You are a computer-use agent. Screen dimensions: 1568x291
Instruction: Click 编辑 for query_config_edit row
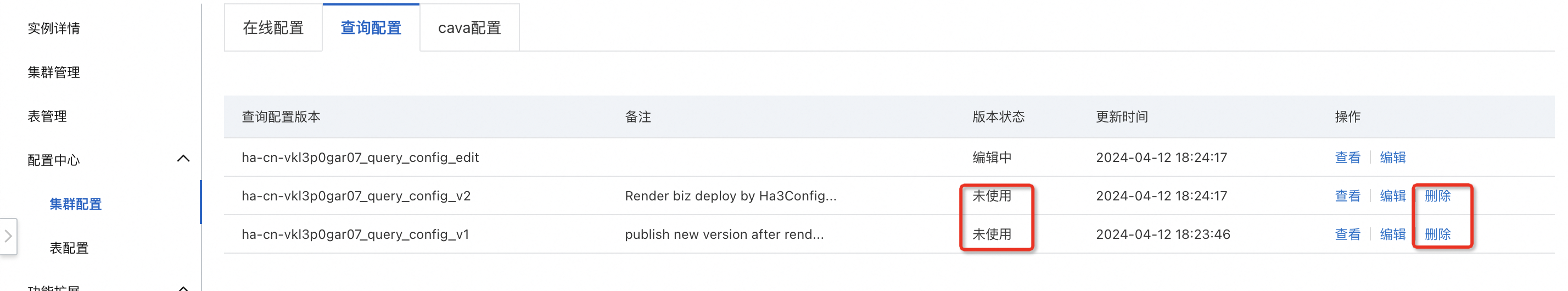(1392, 158)
